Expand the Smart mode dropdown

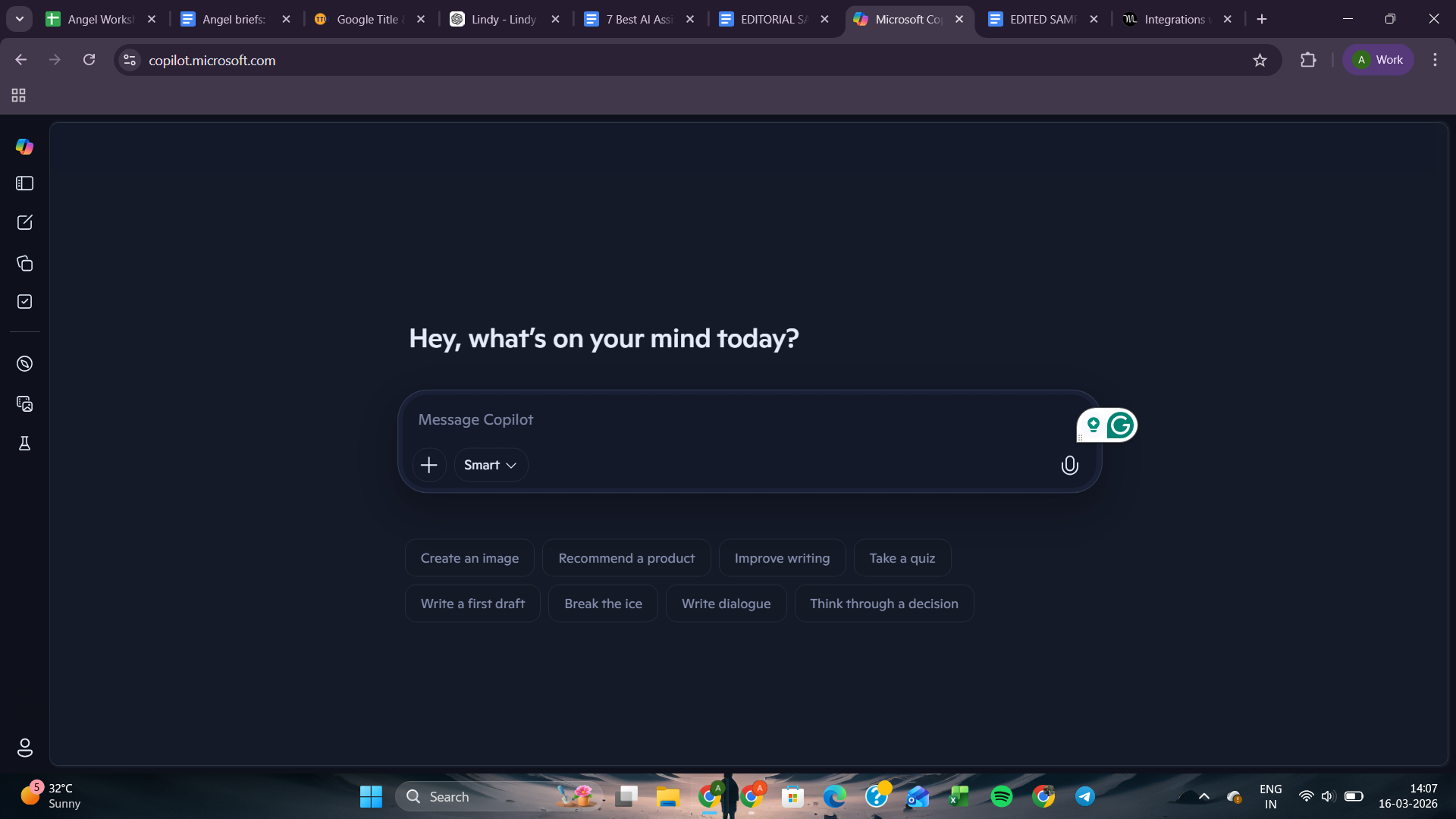491,465
